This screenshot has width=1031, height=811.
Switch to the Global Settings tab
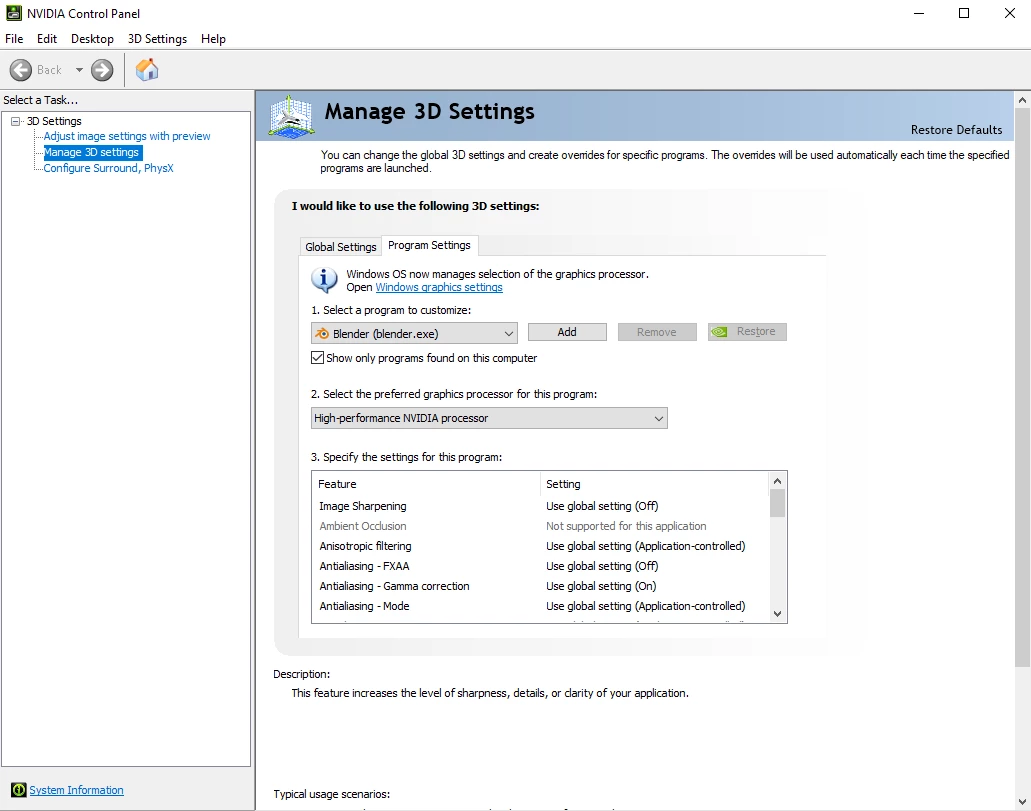(341, 247)
